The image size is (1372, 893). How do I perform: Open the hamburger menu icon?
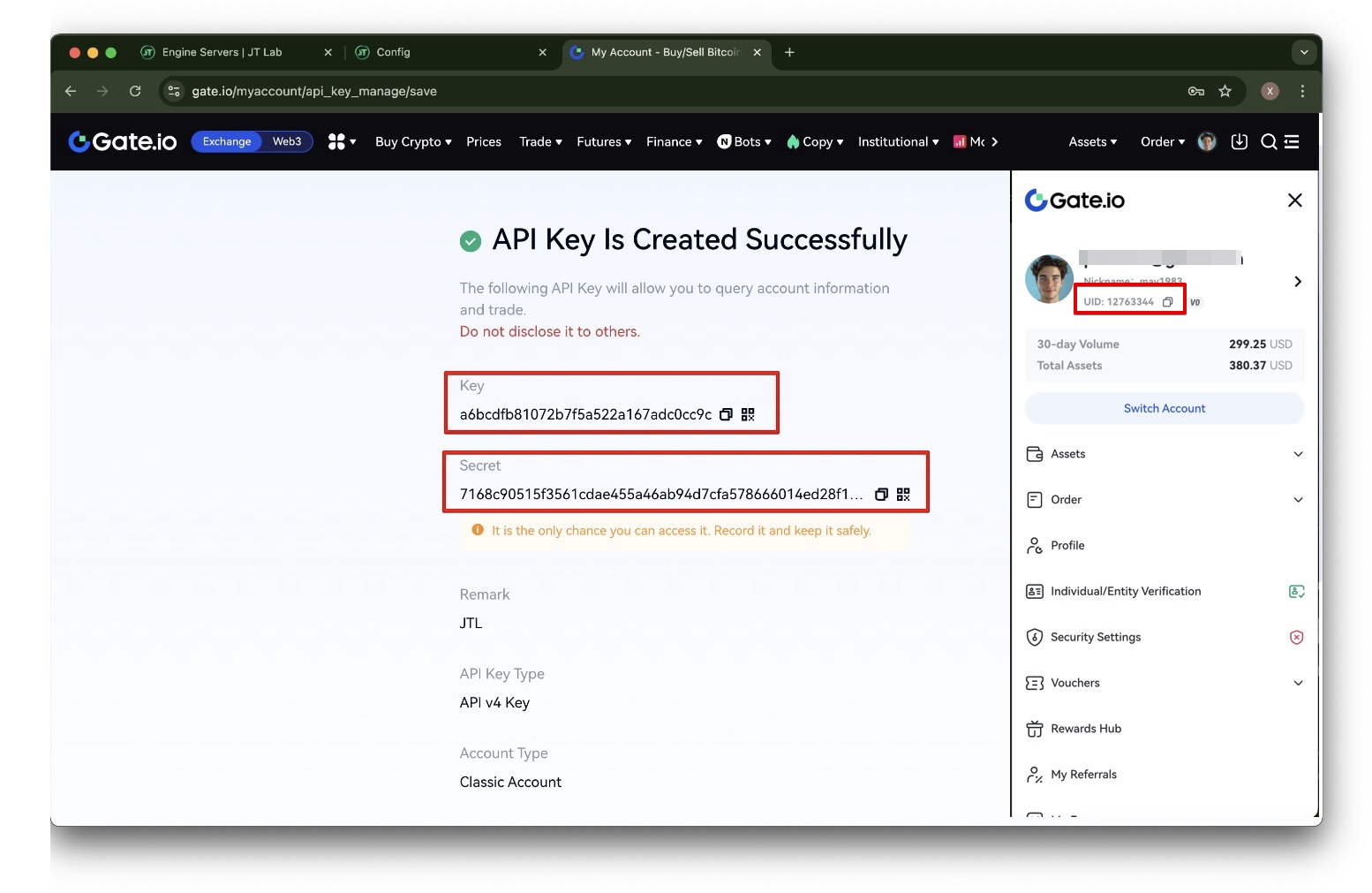(1292, 141)
